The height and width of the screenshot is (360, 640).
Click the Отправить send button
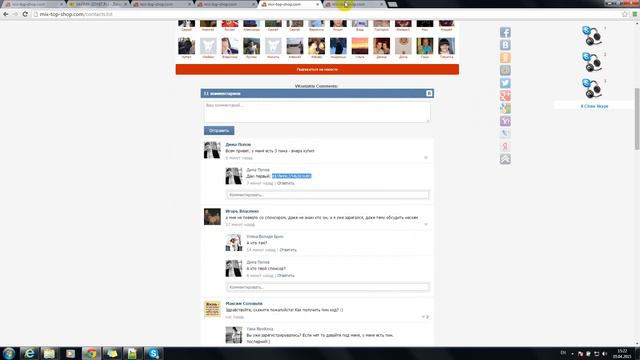coord(219,131)
